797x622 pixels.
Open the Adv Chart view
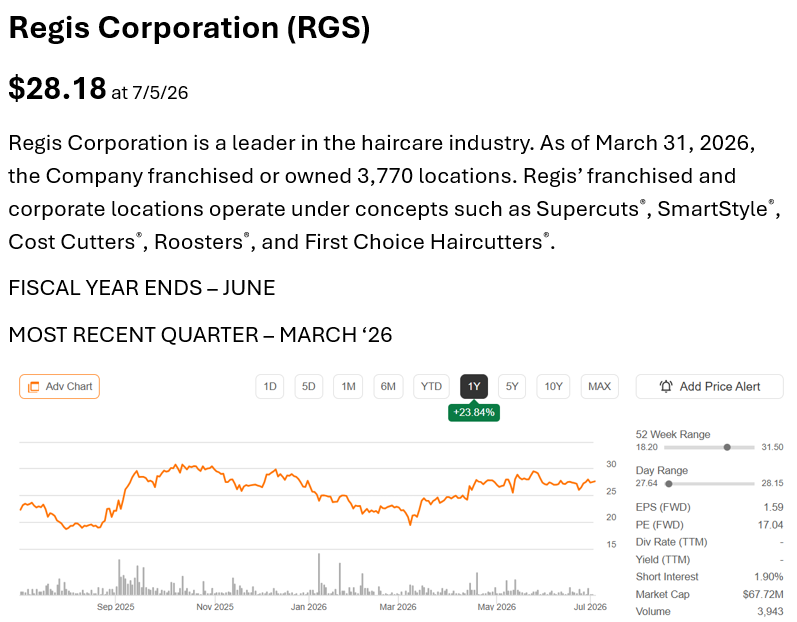tap(59, 387)
